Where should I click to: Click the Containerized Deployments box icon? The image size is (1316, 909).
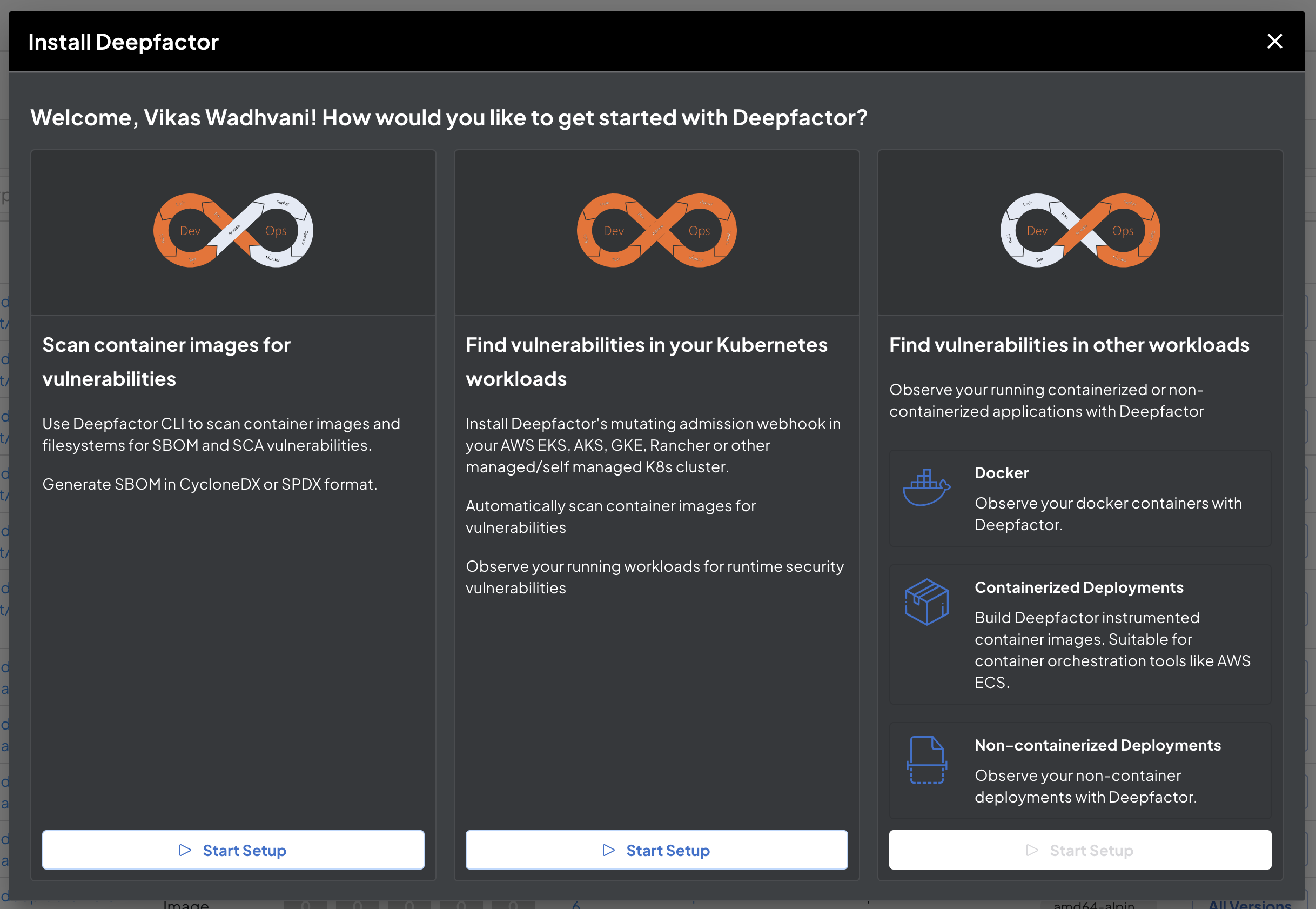click(926, 602)
